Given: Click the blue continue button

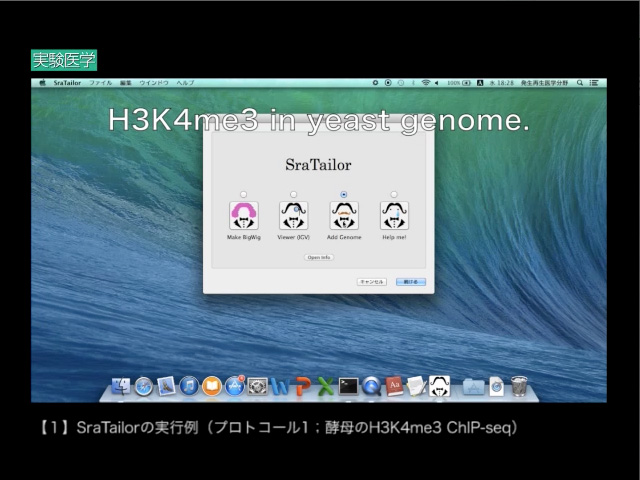Looking at the screenshot, I should 410,282.
